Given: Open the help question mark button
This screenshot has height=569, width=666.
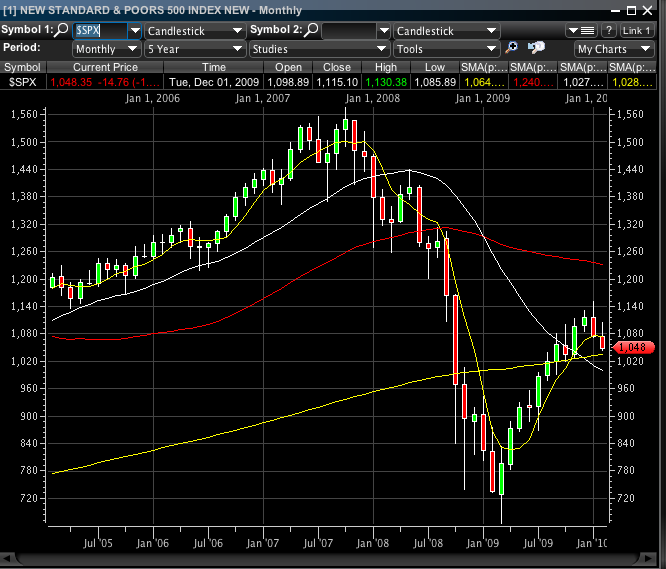Looking at the screenshot, I should tap(608, 30).
